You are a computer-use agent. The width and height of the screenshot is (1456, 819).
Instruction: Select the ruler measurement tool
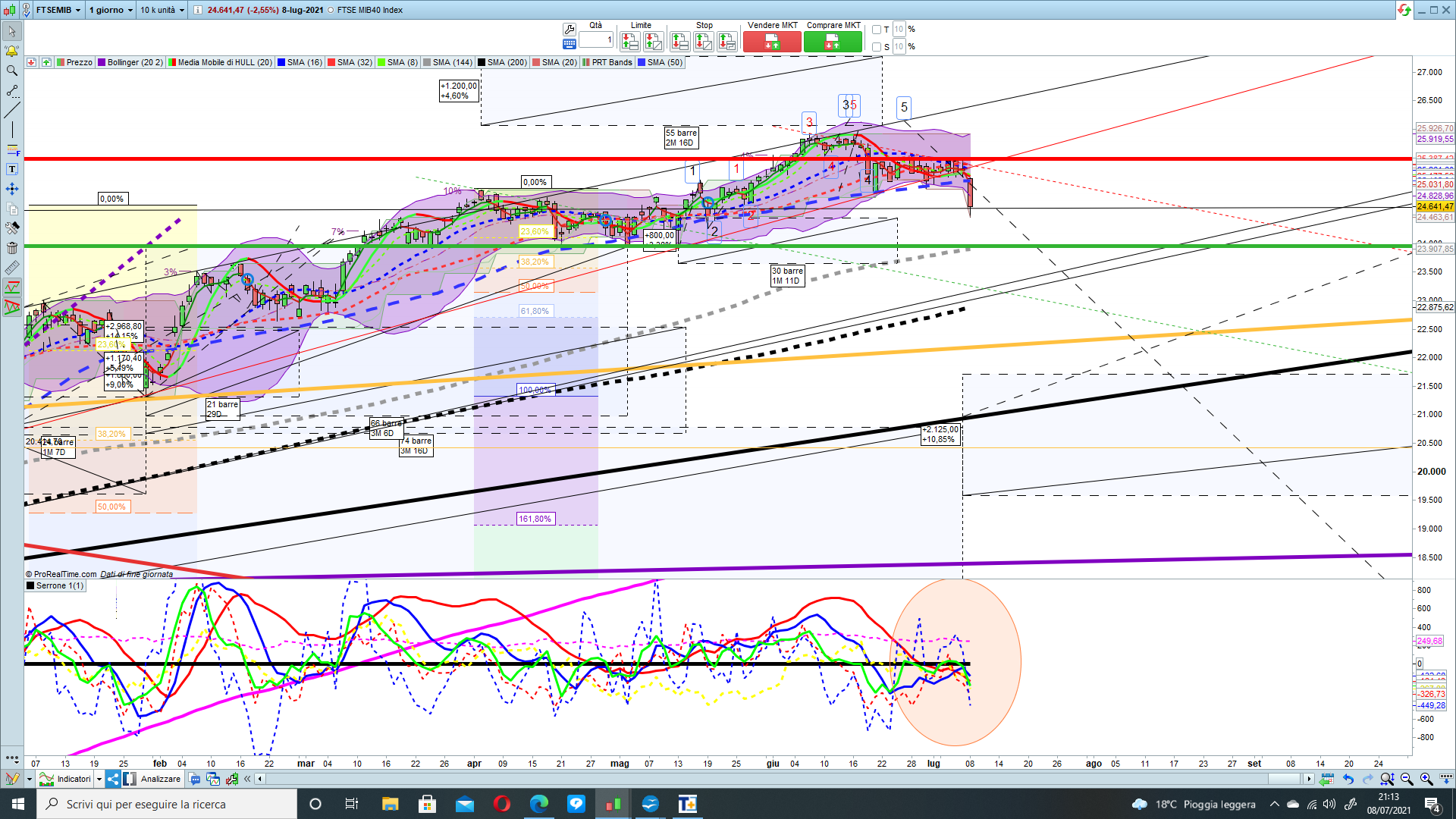pyautogui.click(x=12, y=268)
